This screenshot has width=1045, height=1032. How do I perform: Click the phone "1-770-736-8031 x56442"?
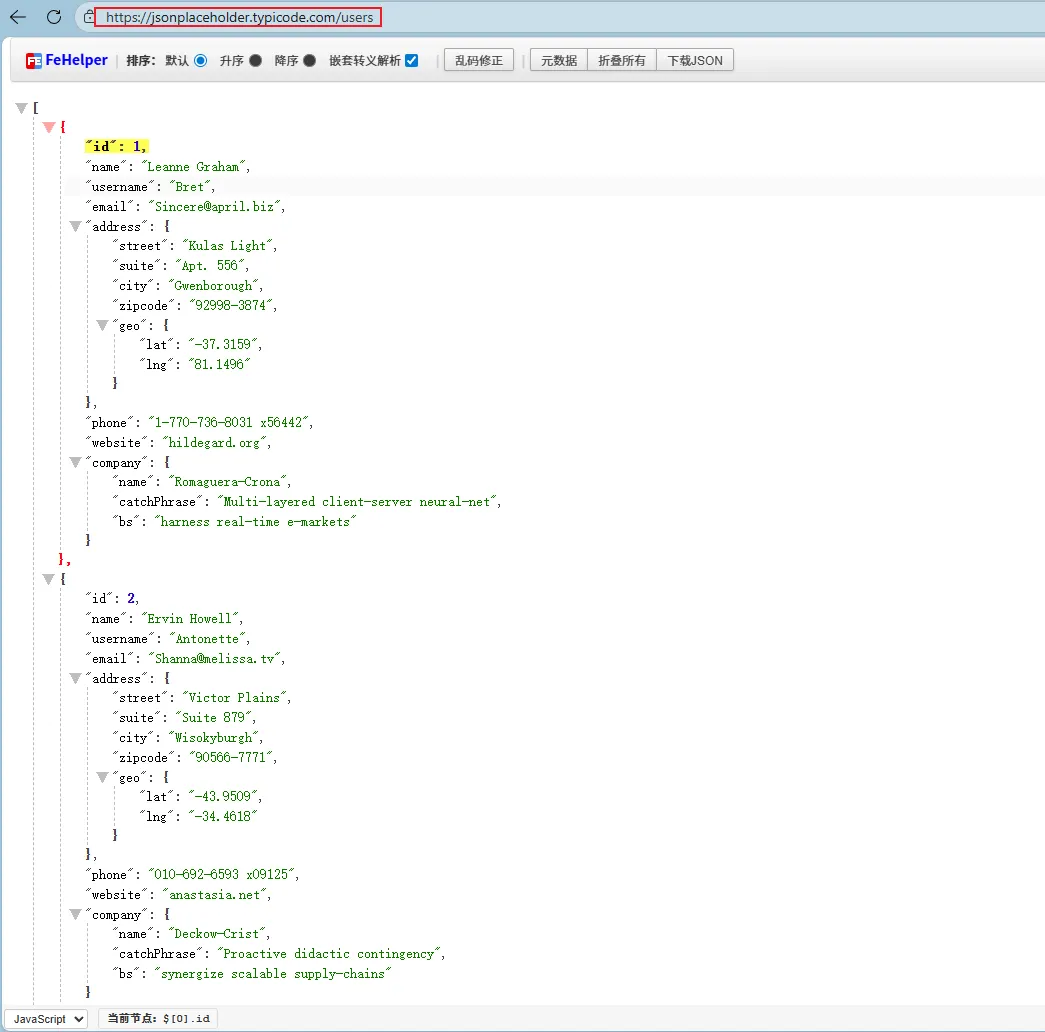[228, 423]
